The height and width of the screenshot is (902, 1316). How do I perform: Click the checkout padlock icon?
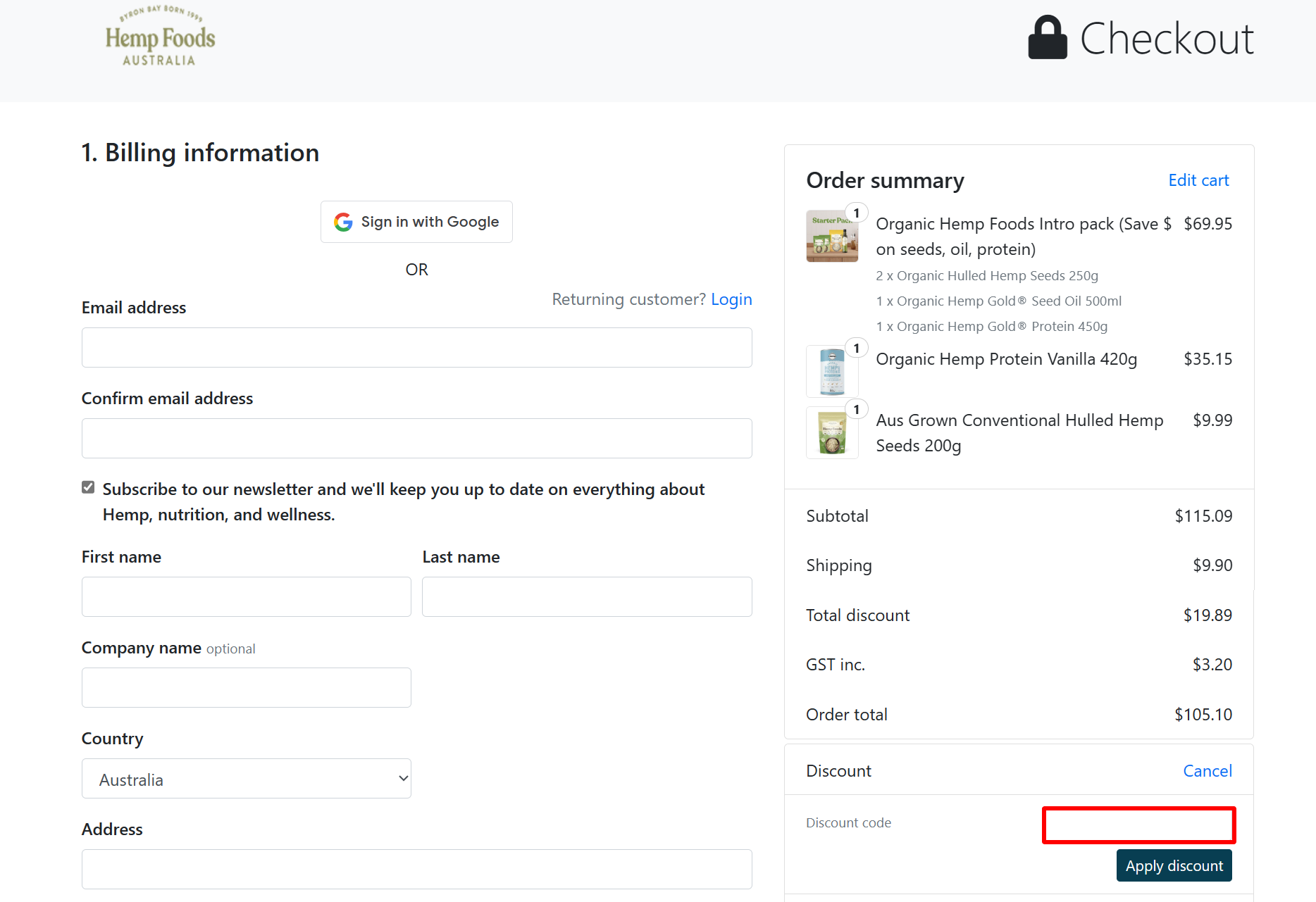(x=1047, y=38)
